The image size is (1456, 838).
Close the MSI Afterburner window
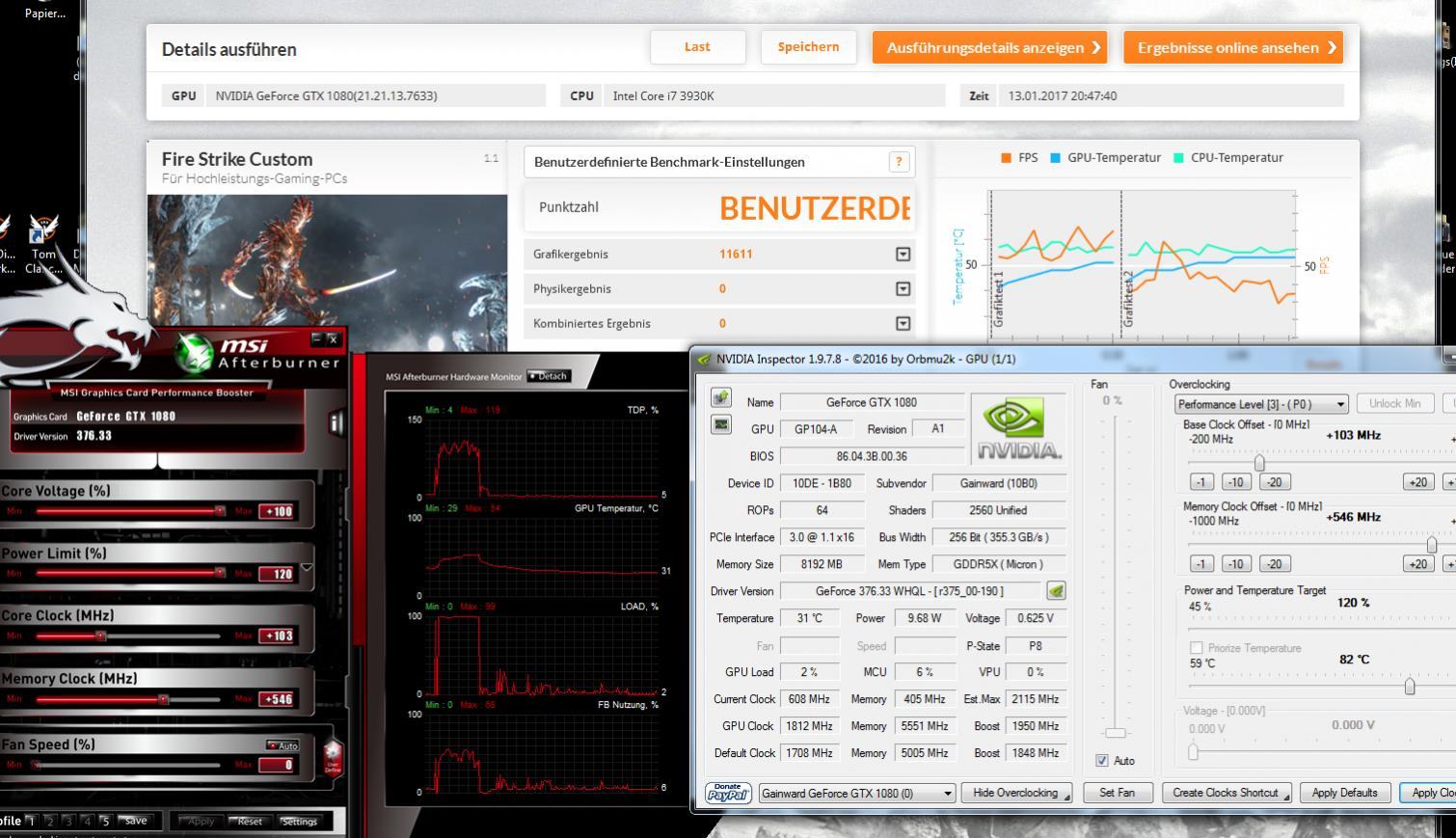pos(333,338)
